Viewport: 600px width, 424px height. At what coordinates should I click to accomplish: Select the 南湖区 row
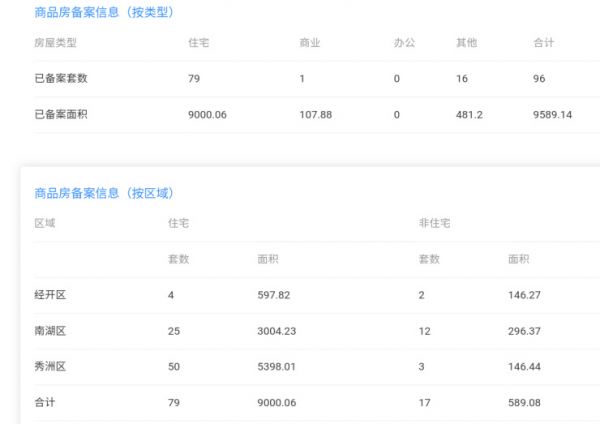tap(317, 331)
